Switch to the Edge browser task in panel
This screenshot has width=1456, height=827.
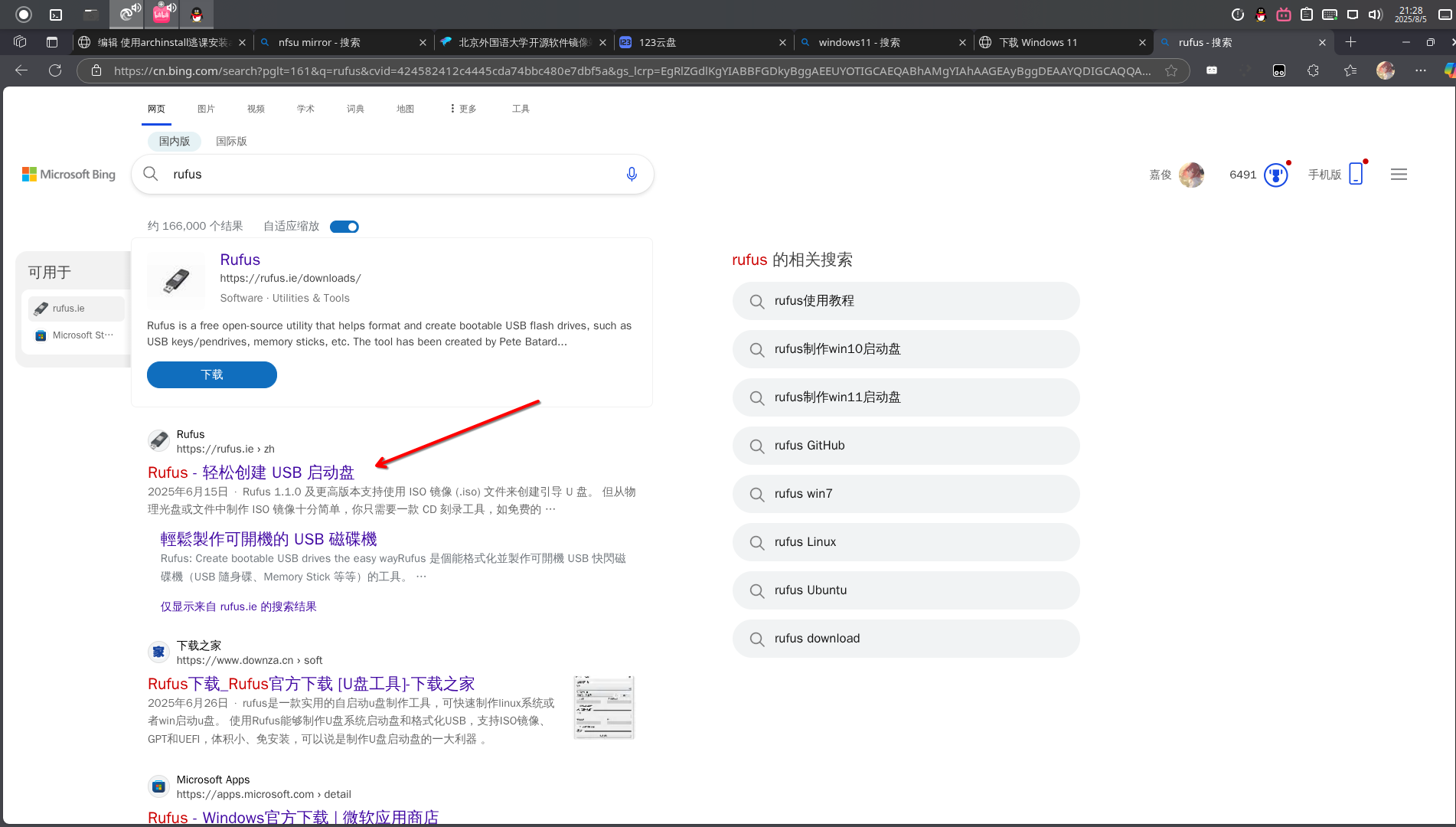pyautogui.click(x=127, y=14)
